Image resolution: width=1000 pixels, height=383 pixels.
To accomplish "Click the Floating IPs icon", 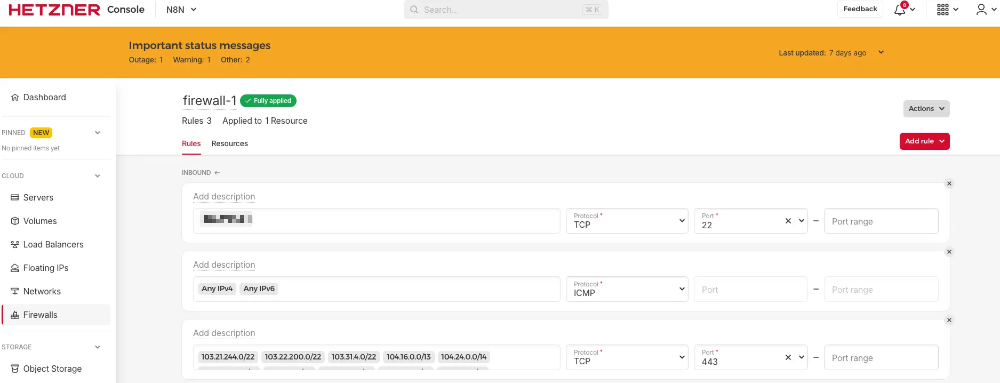I will [x=15, y=268].
